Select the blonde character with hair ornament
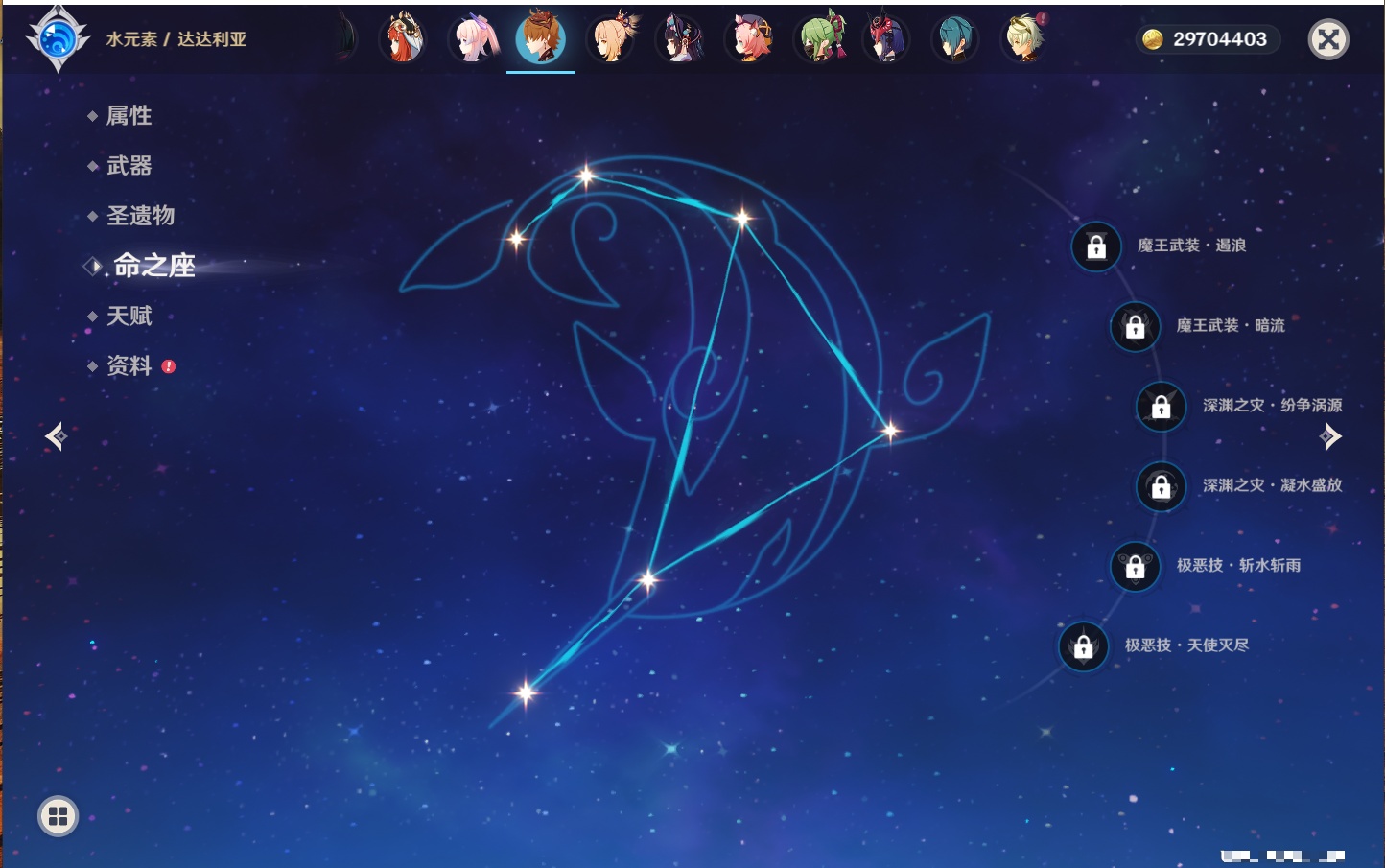Viewport: 1385px width, 868px height. (612, 39)
